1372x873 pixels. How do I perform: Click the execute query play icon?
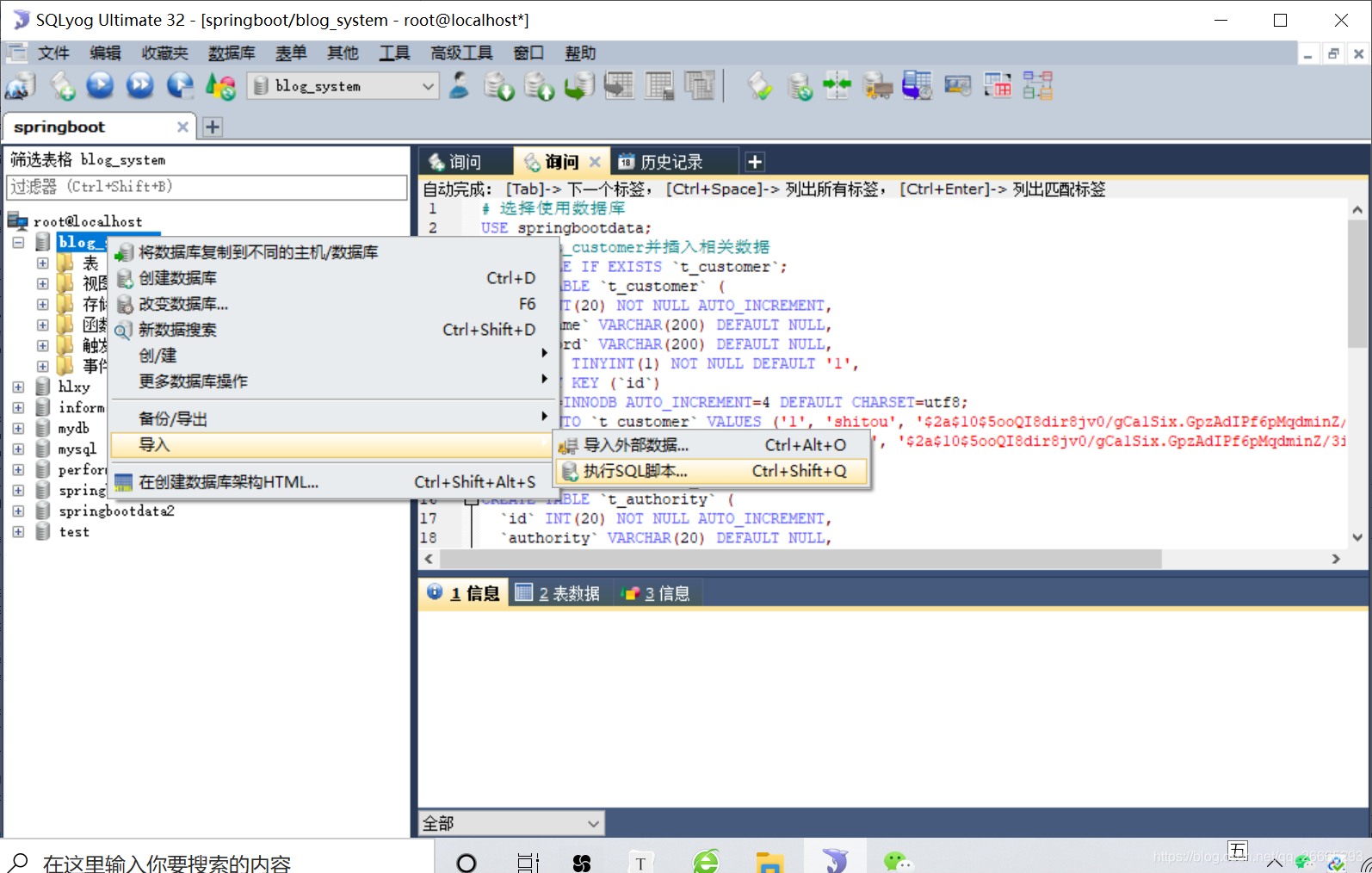[101, 86]
